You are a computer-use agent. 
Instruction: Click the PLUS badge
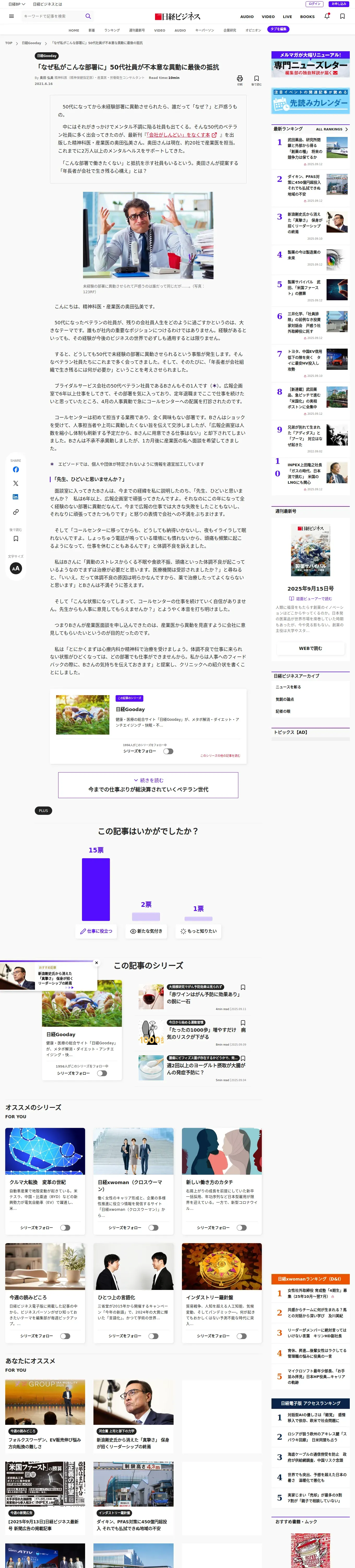coord(43,810)
